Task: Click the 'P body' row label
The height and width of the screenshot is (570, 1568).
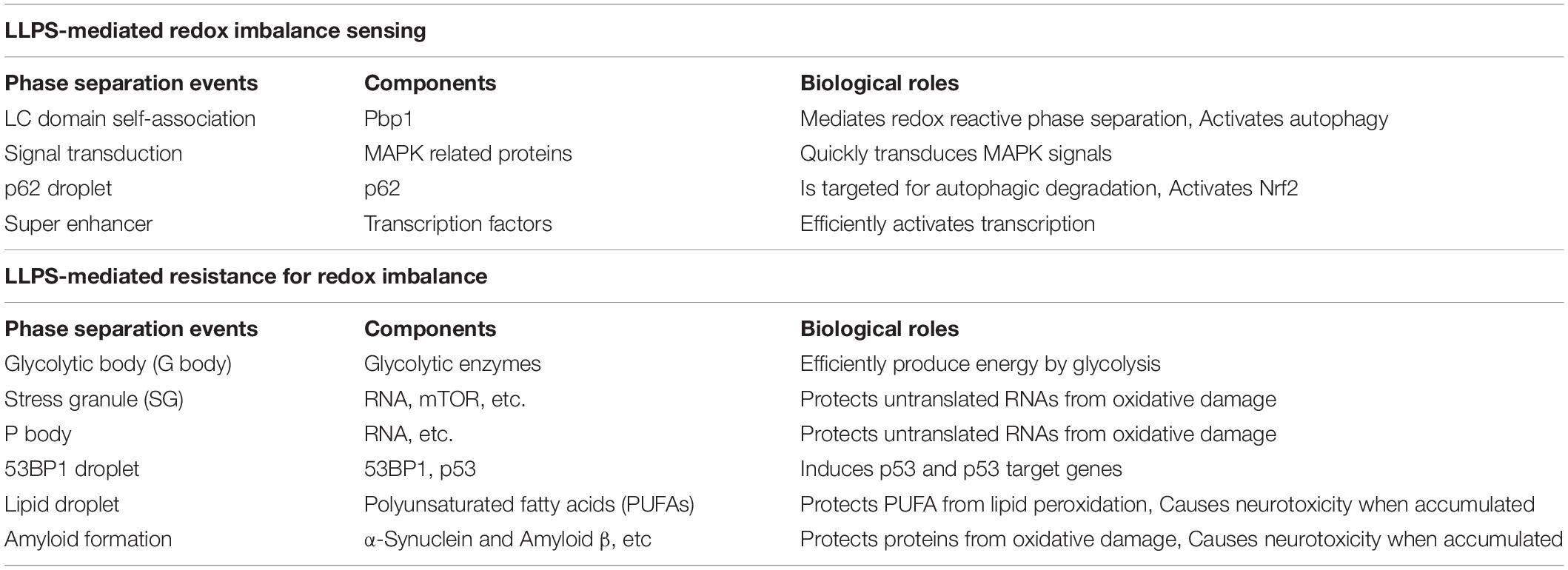Action: click(38, 435)
